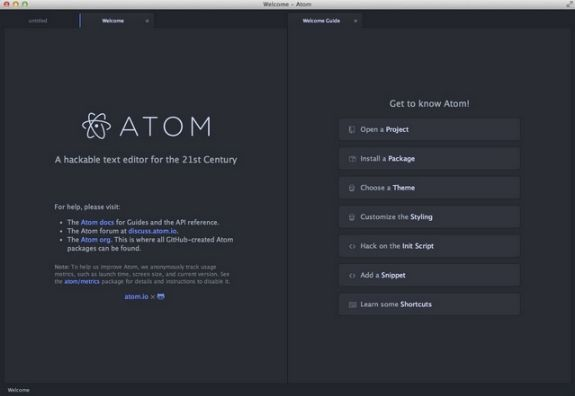Expand the Open a Project section
The height and width of the screenshot is (396, 575).
pos(429,129)
